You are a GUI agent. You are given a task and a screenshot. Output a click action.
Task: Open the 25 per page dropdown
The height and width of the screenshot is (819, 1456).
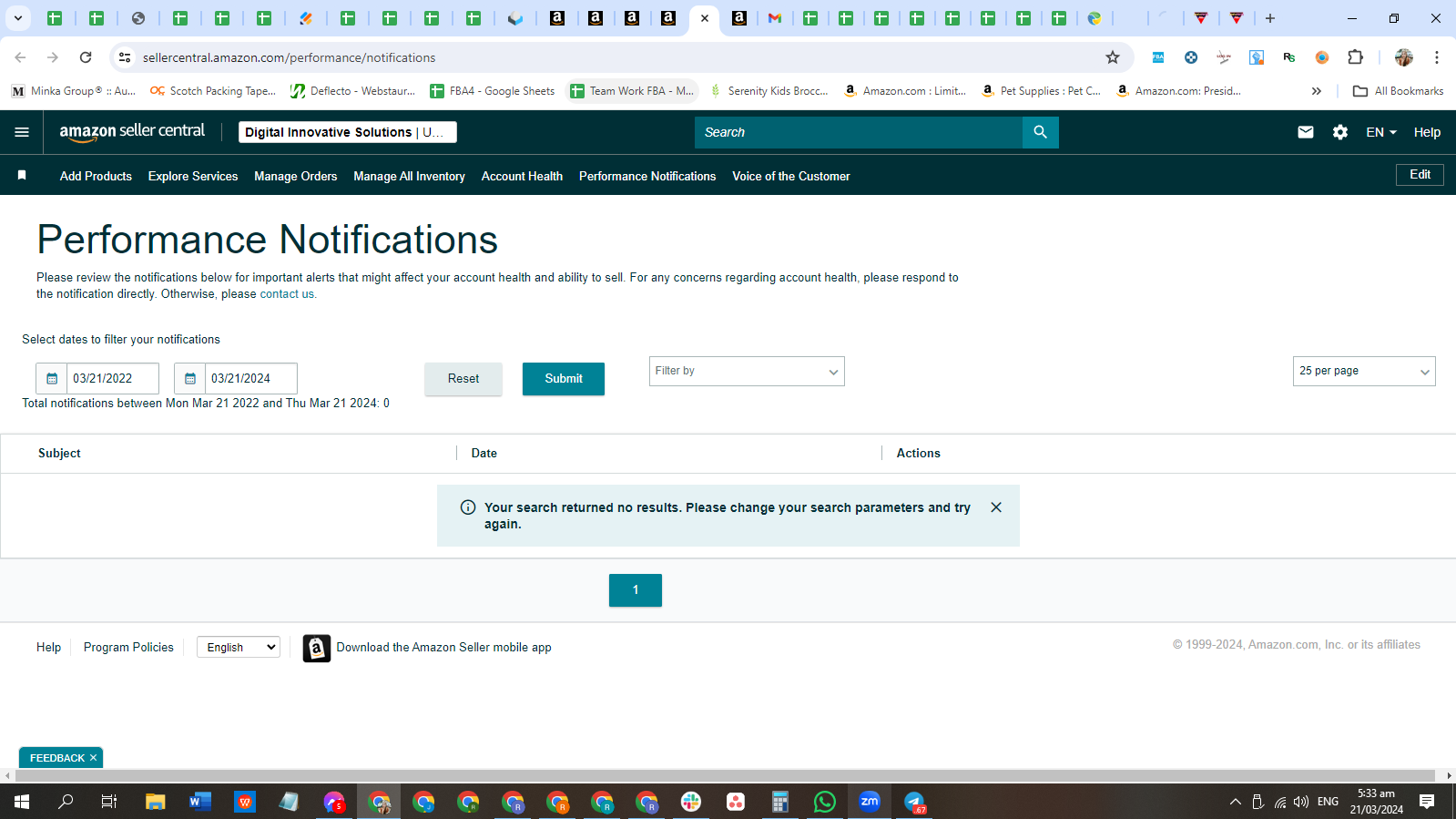click(1364, 371)
